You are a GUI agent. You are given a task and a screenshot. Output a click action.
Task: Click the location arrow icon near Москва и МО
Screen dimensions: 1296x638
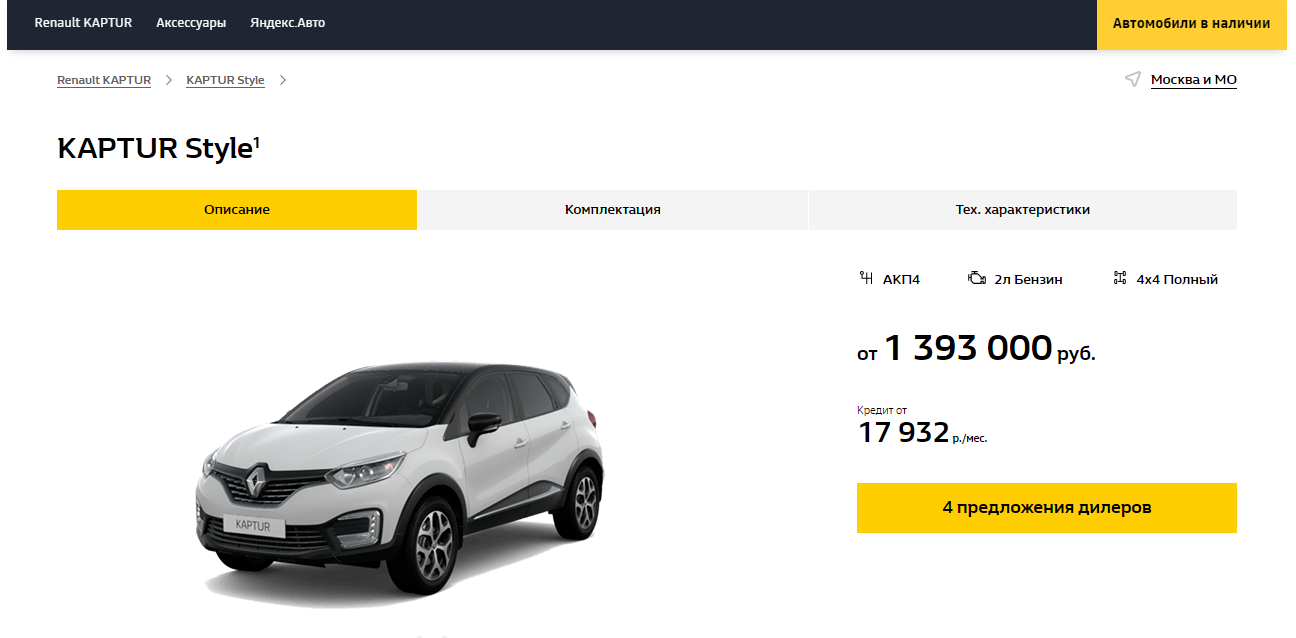coord(1132,79)
